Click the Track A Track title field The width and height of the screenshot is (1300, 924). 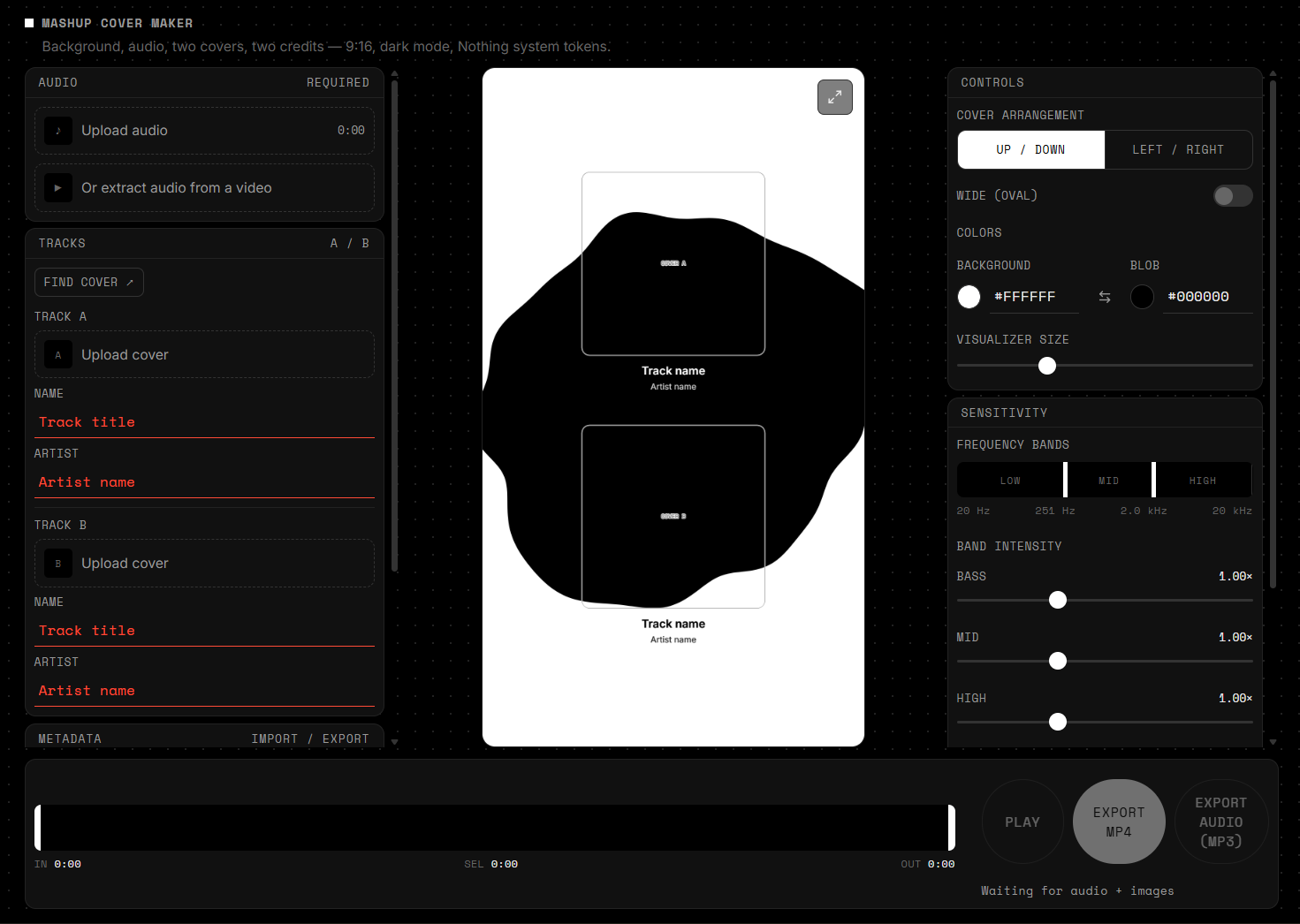tap(204, 422)
